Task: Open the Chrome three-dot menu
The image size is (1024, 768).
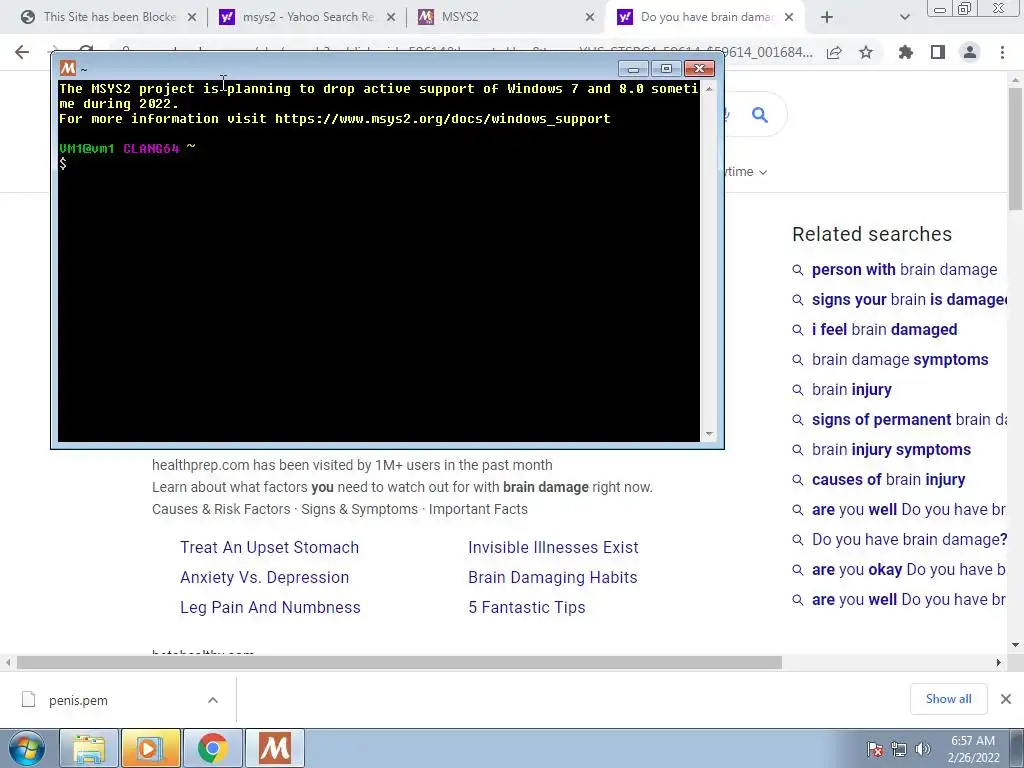Action: pyautogui.click(x=1002, y=52)
